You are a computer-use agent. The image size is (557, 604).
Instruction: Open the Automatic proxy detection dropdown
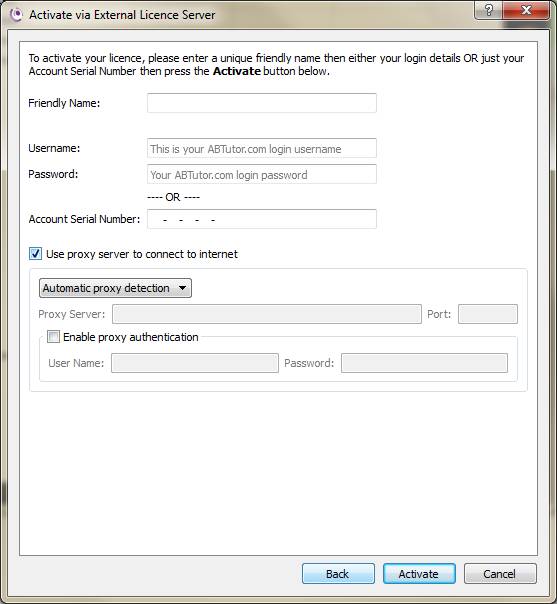(x=115, y=288)
